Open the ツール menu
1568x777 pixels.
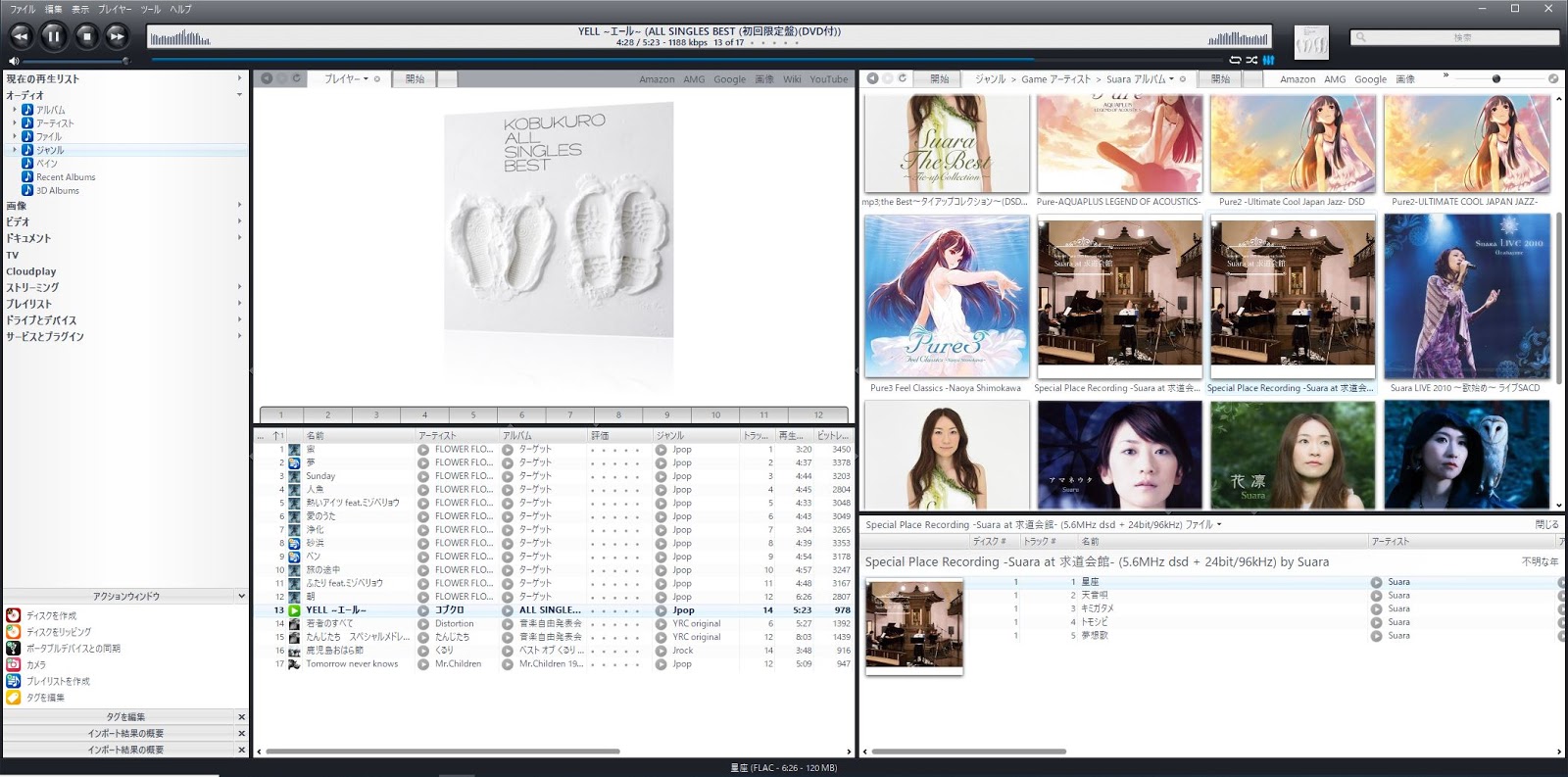click(151, 9)
